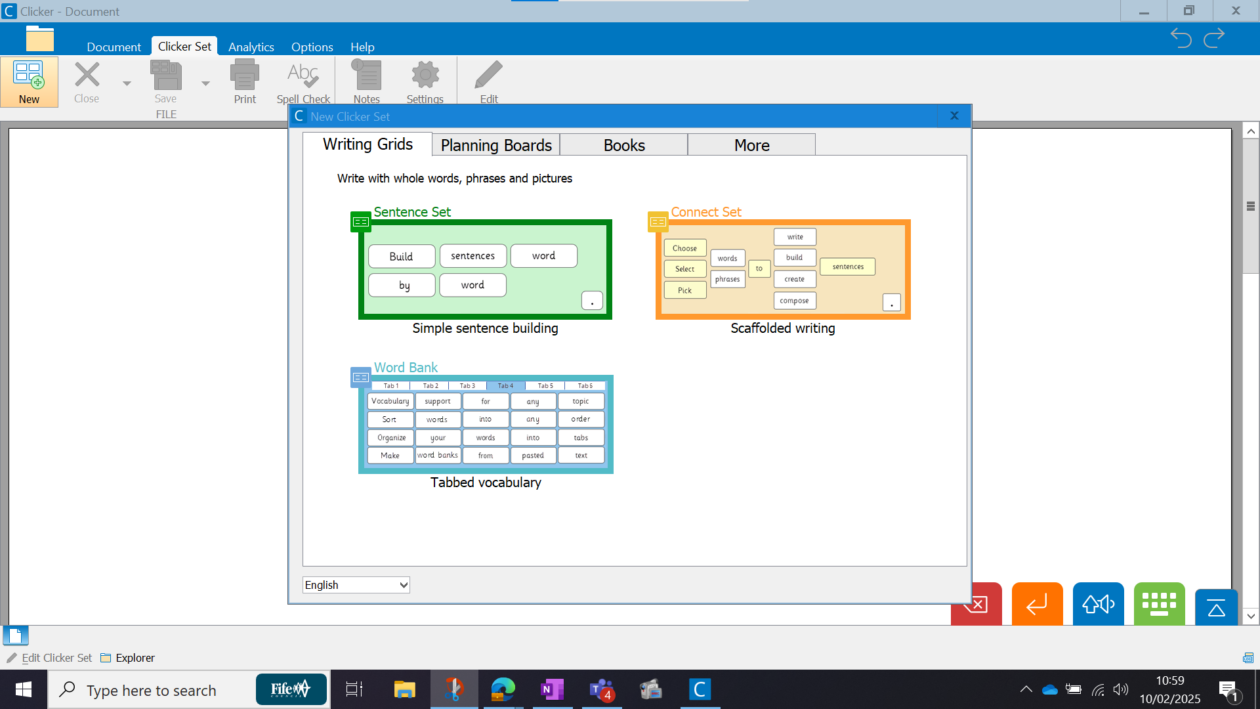Click the clock showing 10:59
The image size is (1260, 709).
(1170, 681)
